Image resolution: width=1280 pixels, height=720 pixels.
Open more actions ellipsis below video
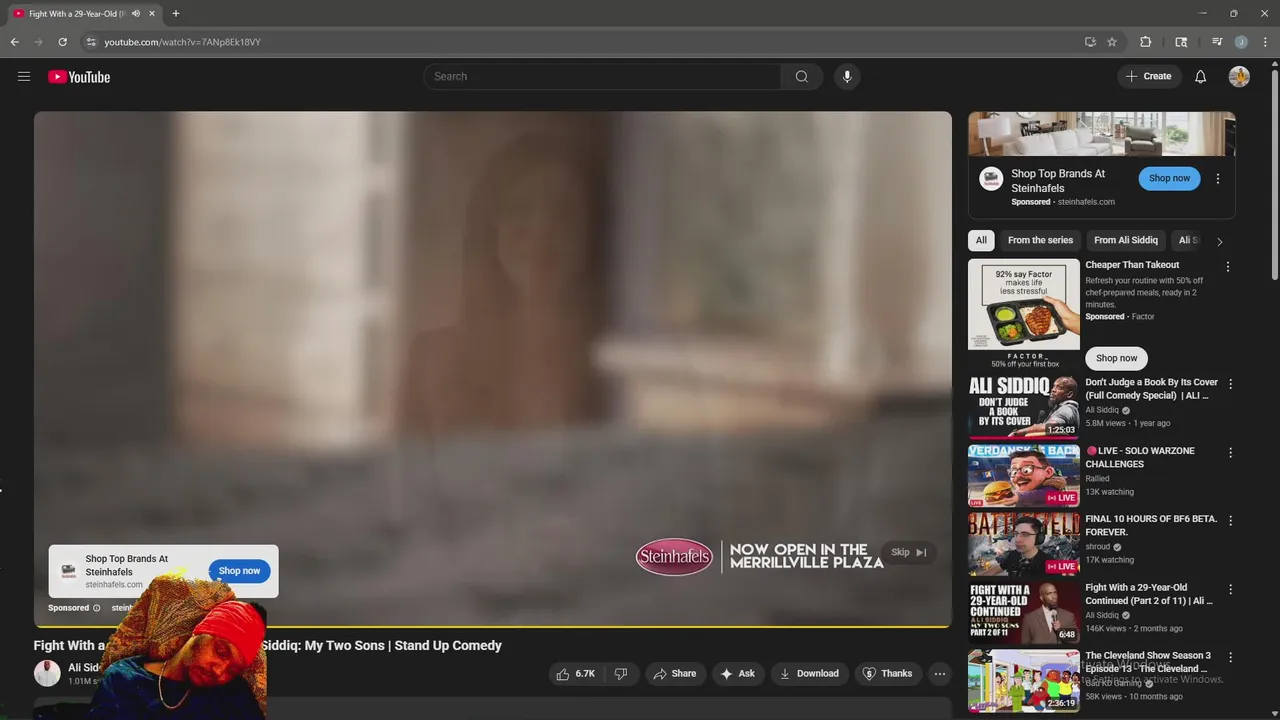(939, 674)
